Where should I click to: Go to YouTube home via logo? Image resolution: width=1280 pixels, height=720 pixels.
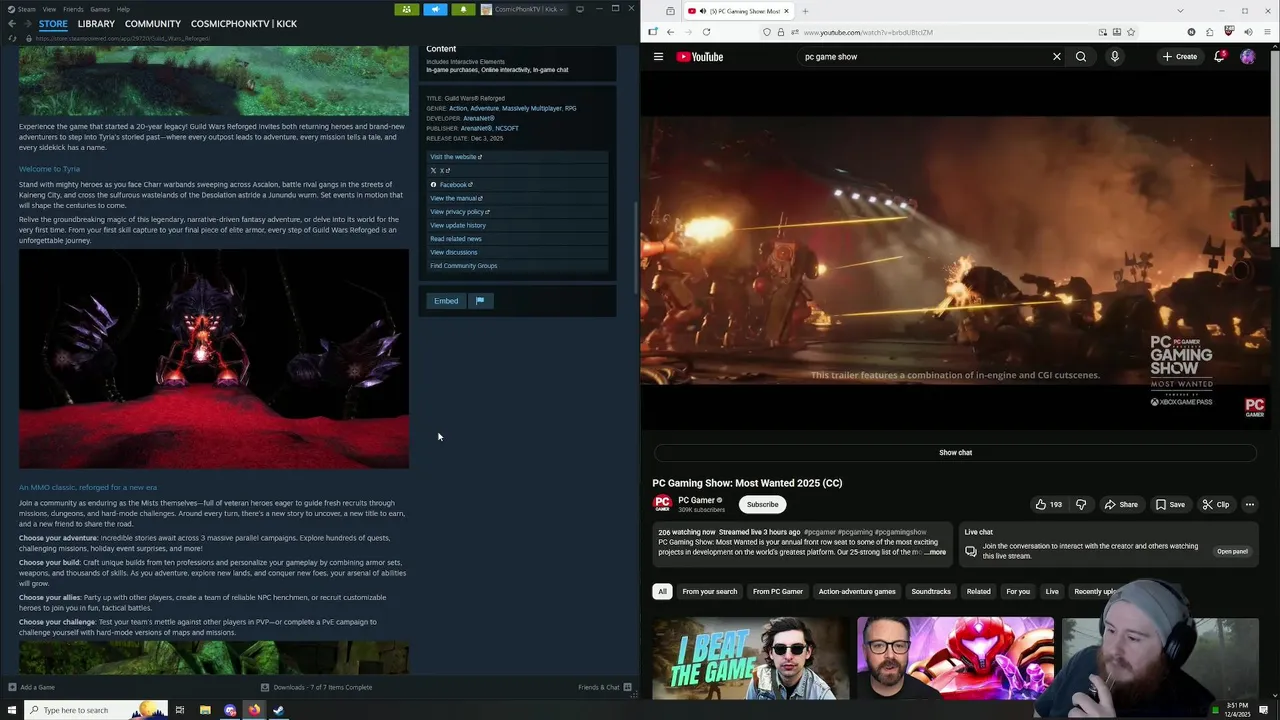coord(699,57)
